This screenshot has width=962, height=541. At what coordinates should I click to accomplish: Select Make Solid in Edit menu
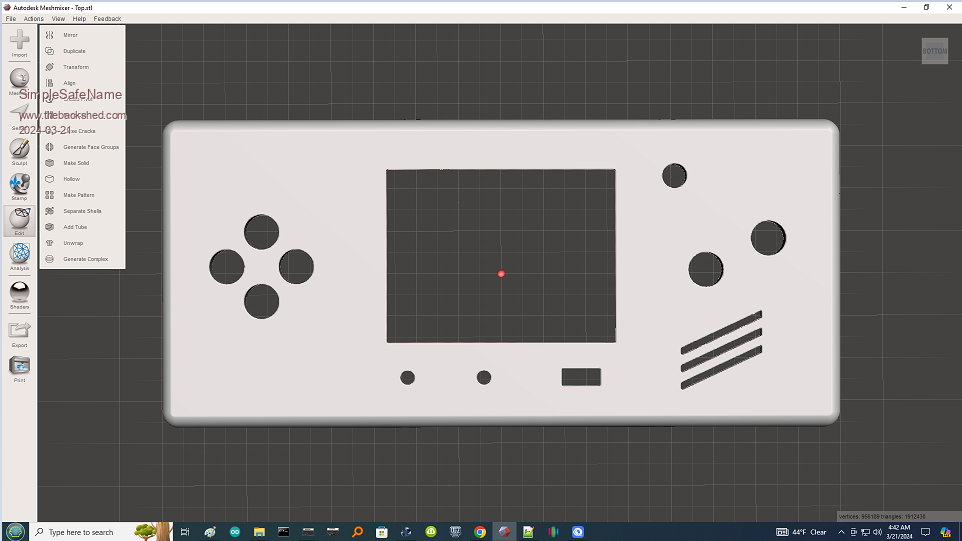[x=76, y=163]
